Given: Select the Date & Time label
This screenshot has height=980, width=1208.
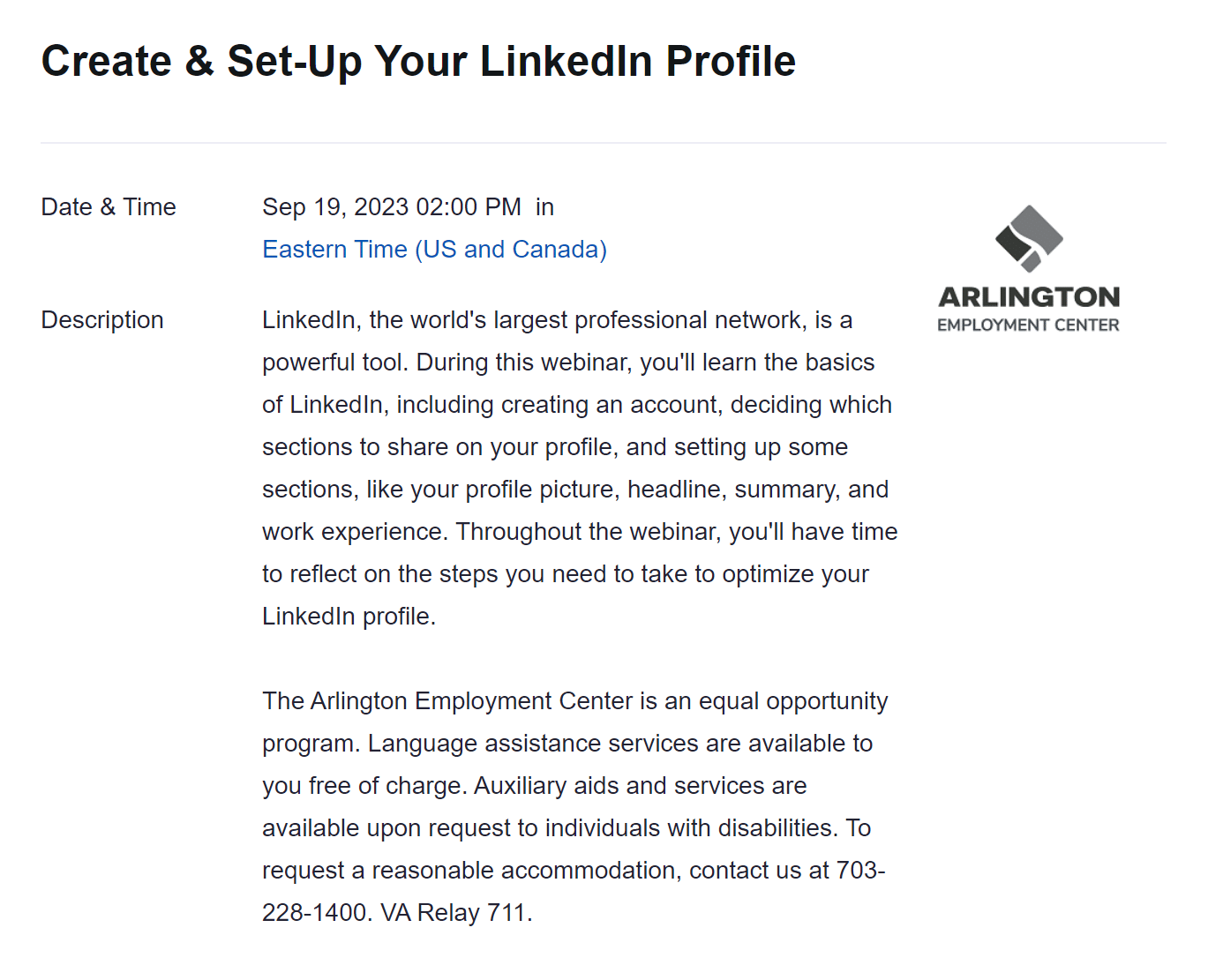Looking at the screenshot, I should click(x=109, y=207).
